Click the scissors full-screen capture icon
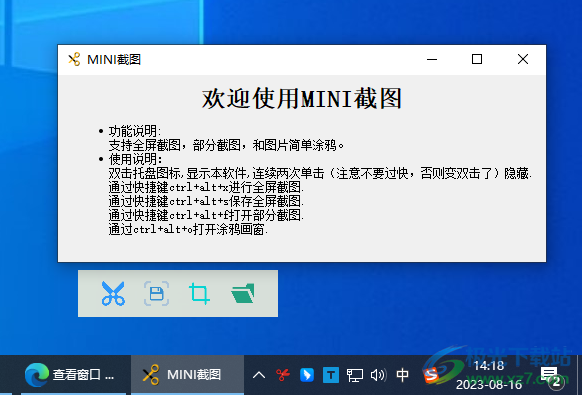The width and height of the screenshot is (582, 395). click(x=113, y=293)
